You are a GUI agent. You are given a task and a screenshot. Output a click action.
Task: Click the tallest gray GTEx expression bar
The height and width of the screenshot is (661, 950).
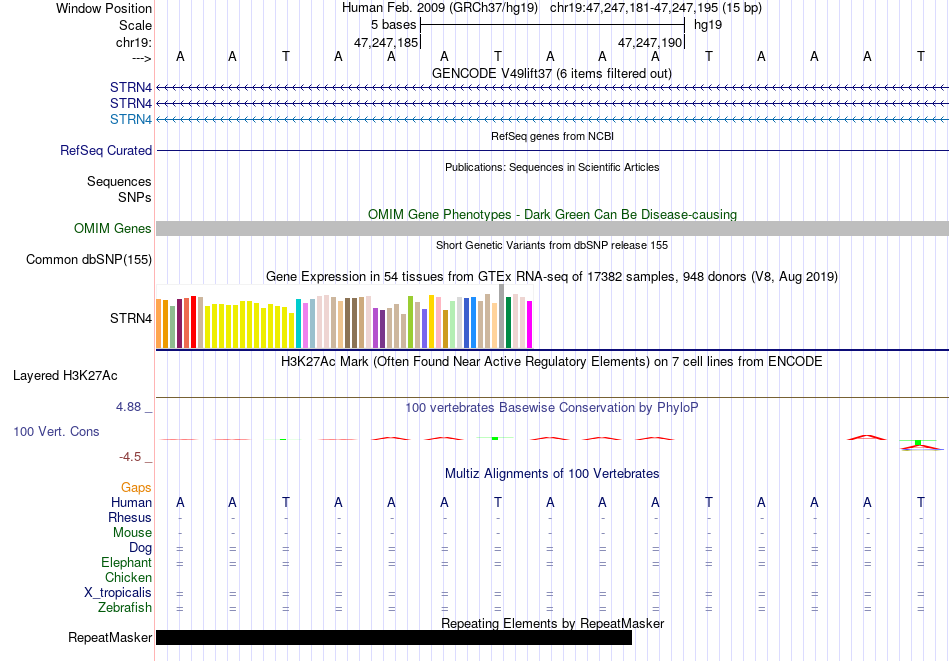(x=502, y=316)
